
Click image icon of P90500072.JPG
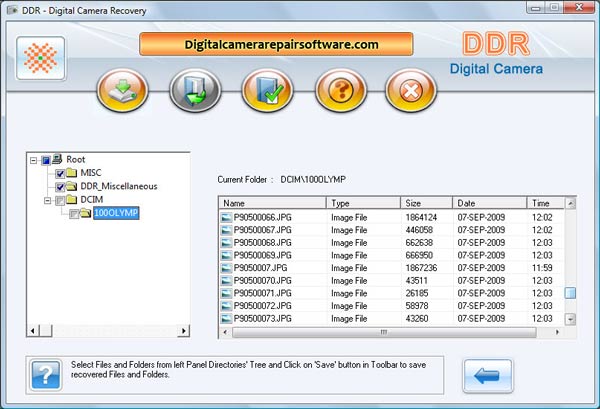227,306
